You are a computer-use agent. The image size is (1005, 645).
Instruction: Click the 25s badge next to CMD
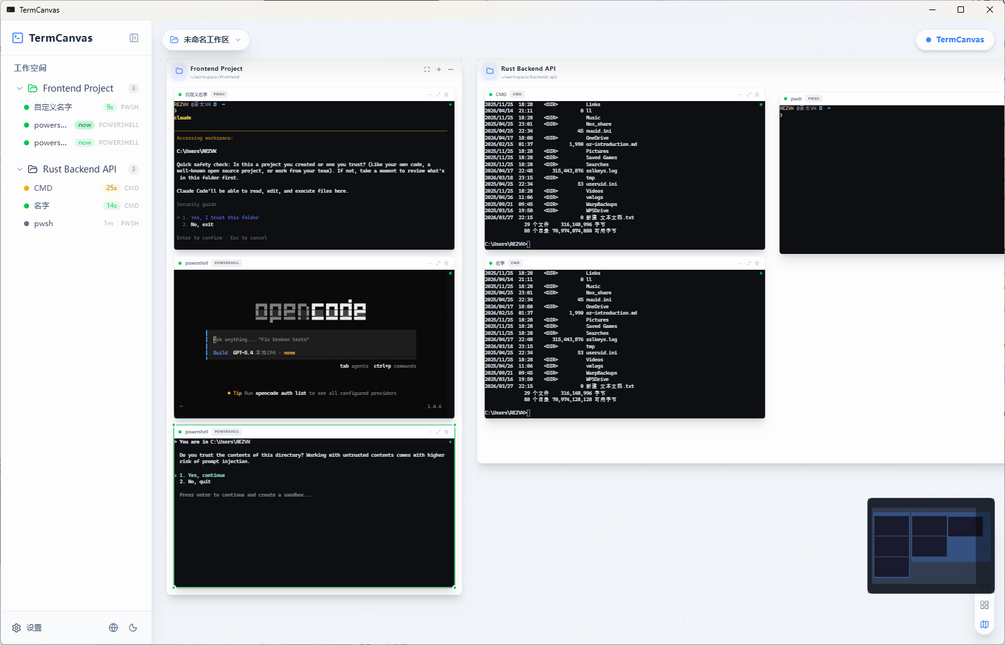(x=112, y=188)
